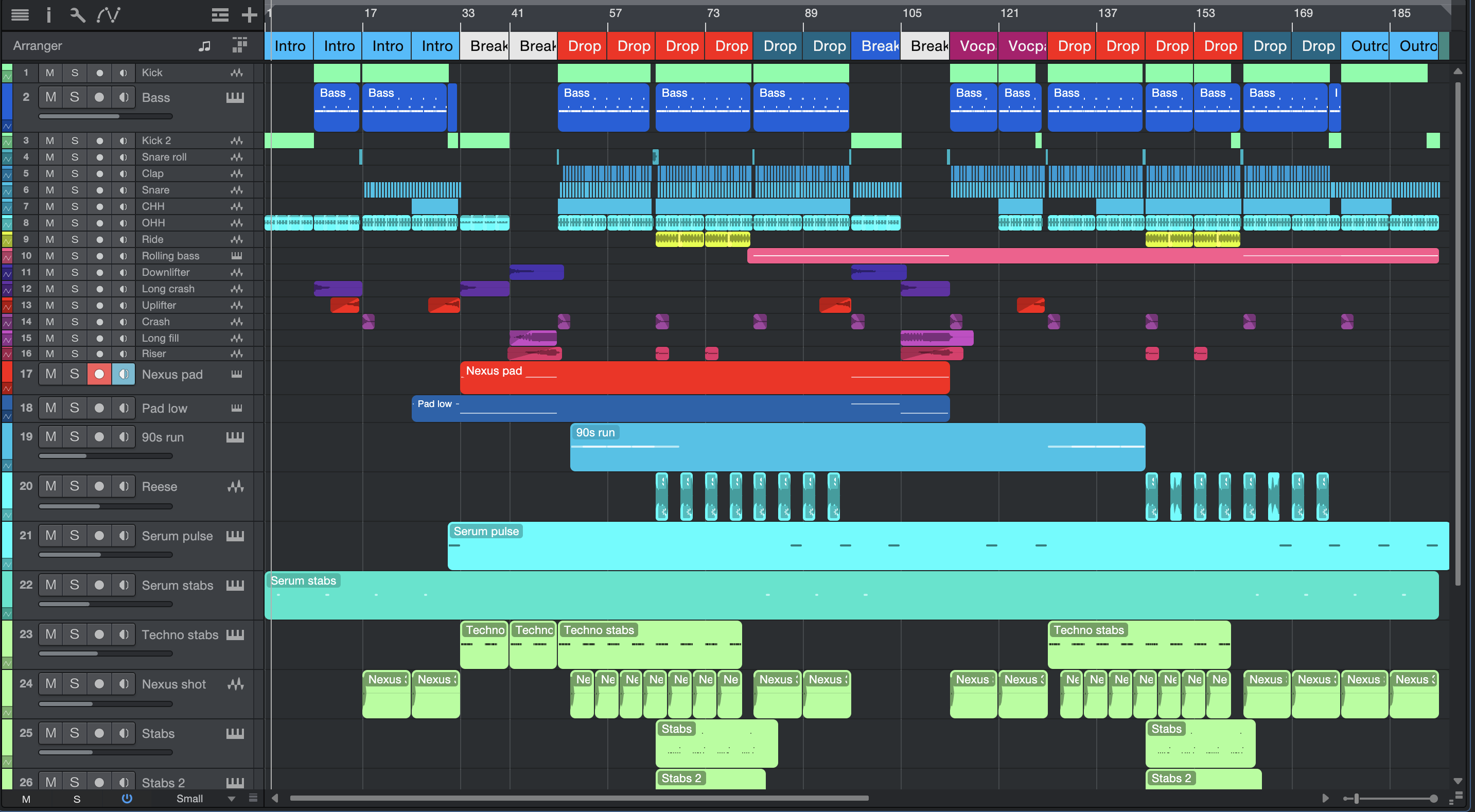Screen dimensions: 1475x812
Task: Select the white Break section at bar 33
Action: [x=485, y=46]
